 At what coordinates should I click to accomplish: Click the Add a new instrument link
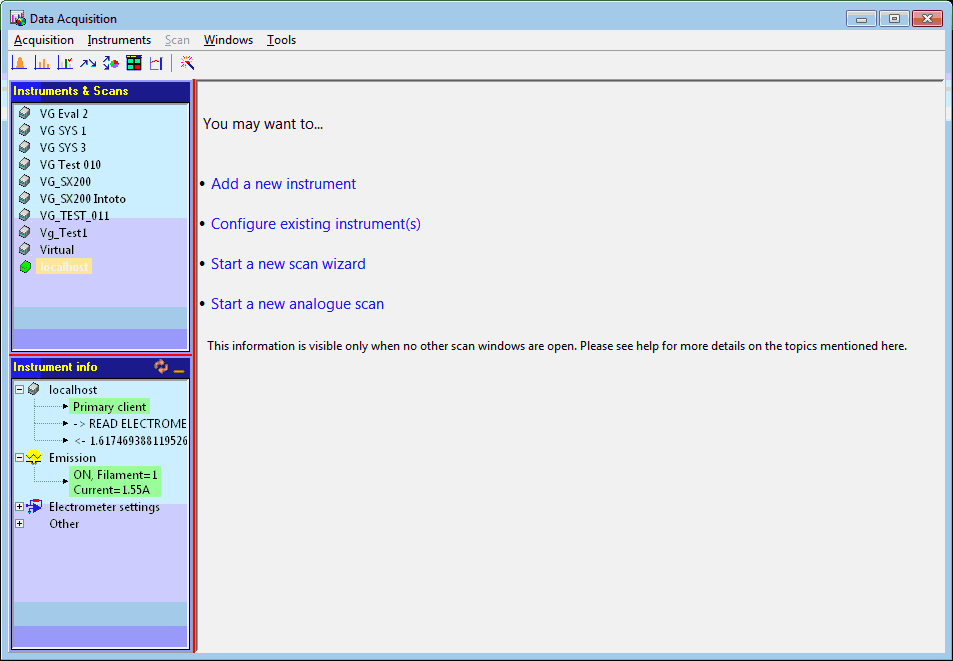(283, 184)
